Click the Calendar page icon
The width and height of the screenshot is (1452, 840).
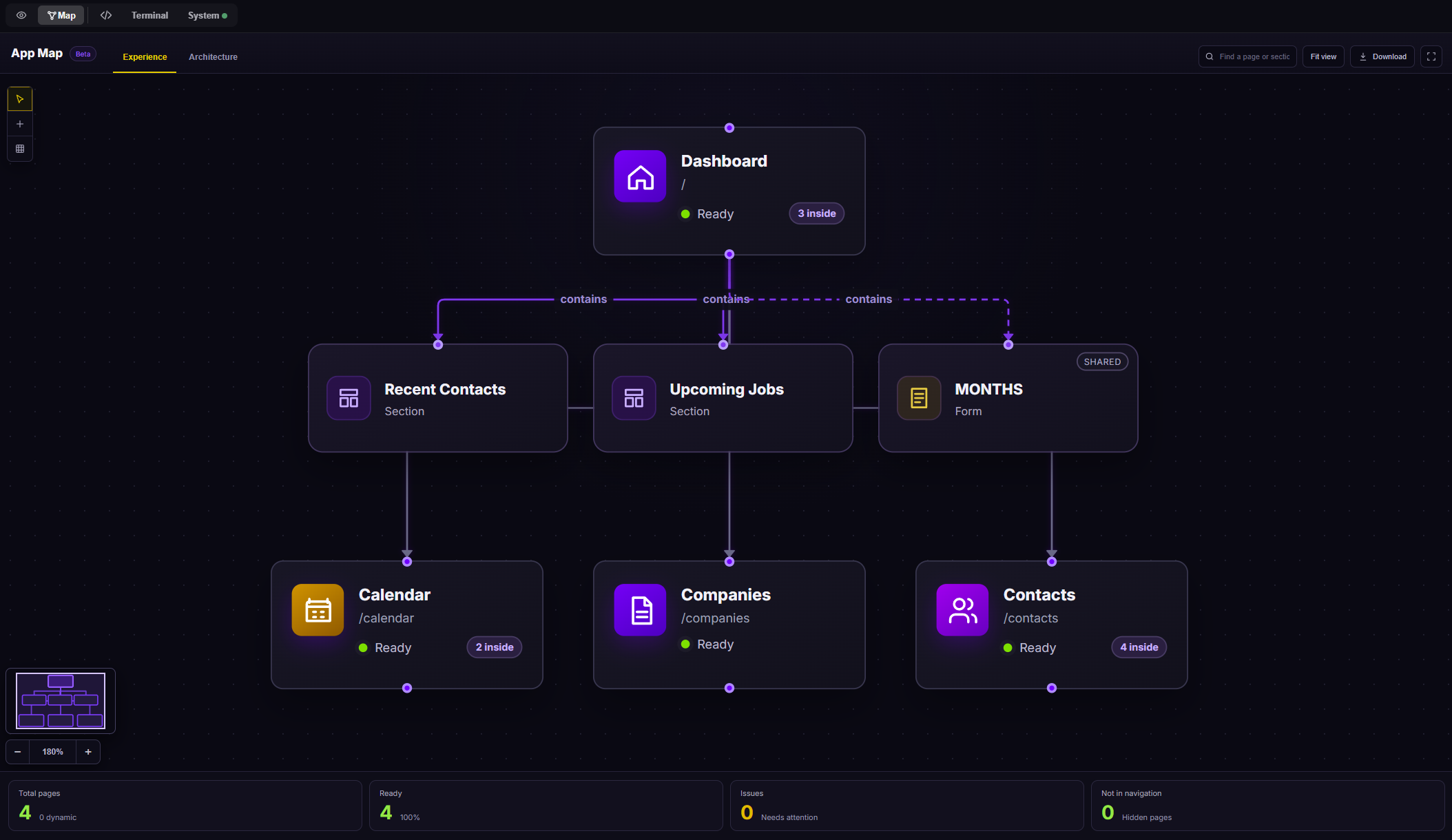tap(318, 610)
